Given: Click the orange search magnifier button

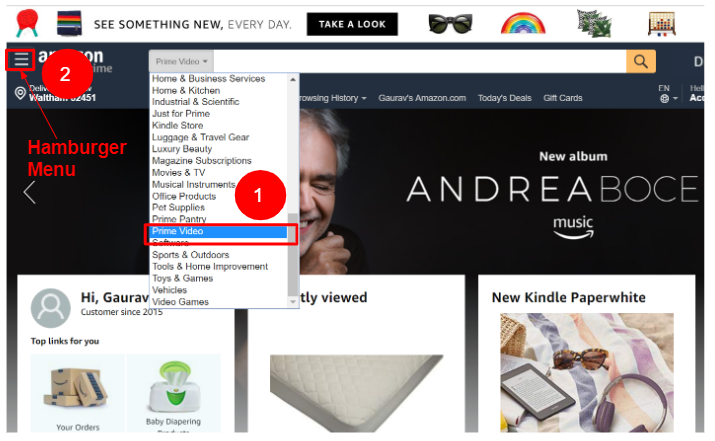Looking at the screenshot, I should tap(641, 62).
